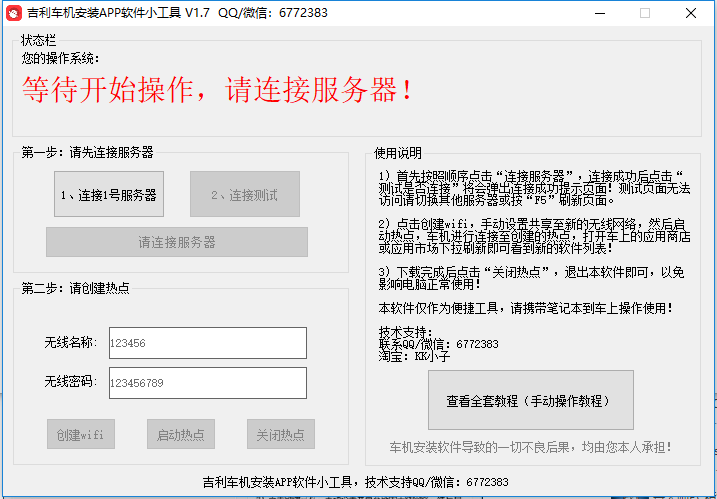The height and width of the screenshot is (499, 717).
Task: Open 查看全套教程（手动操作教程）
Action: click(530, 400)
